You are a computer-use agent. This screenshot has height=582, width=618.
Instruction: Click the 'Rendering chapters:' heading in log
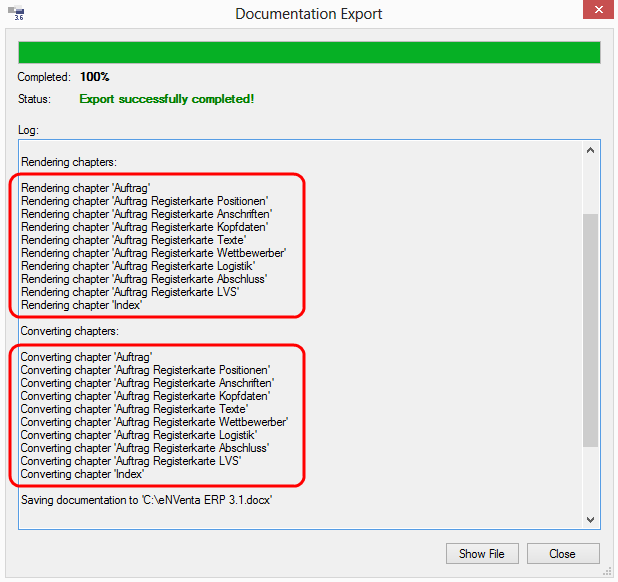69,162
